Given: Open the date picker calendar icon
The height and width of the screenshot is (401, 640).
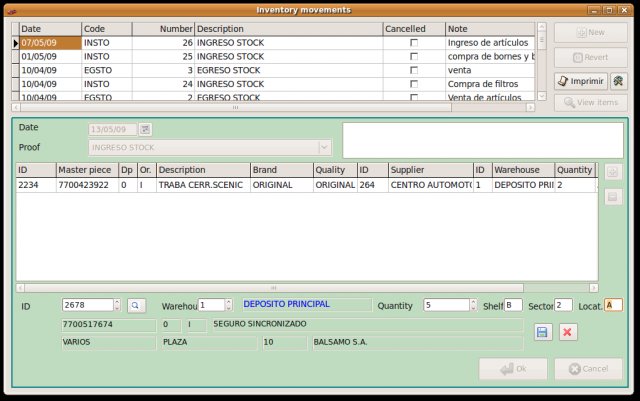Looking at the screenshot, I should (145, 129).
